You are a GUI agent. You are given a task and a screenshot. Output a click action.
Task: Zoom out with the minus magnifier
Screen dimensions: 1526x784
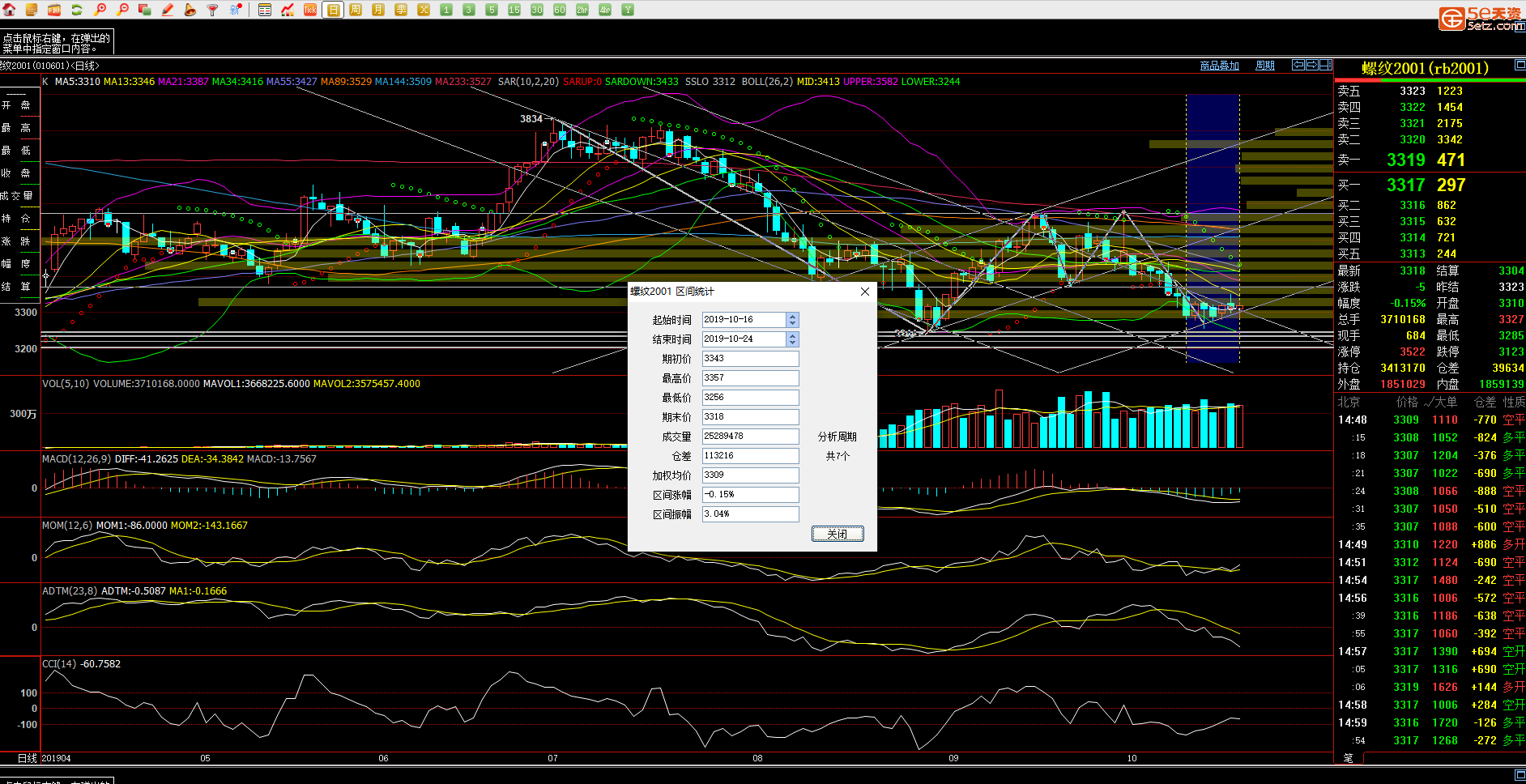pyautogui.click(x=123, y=10)
